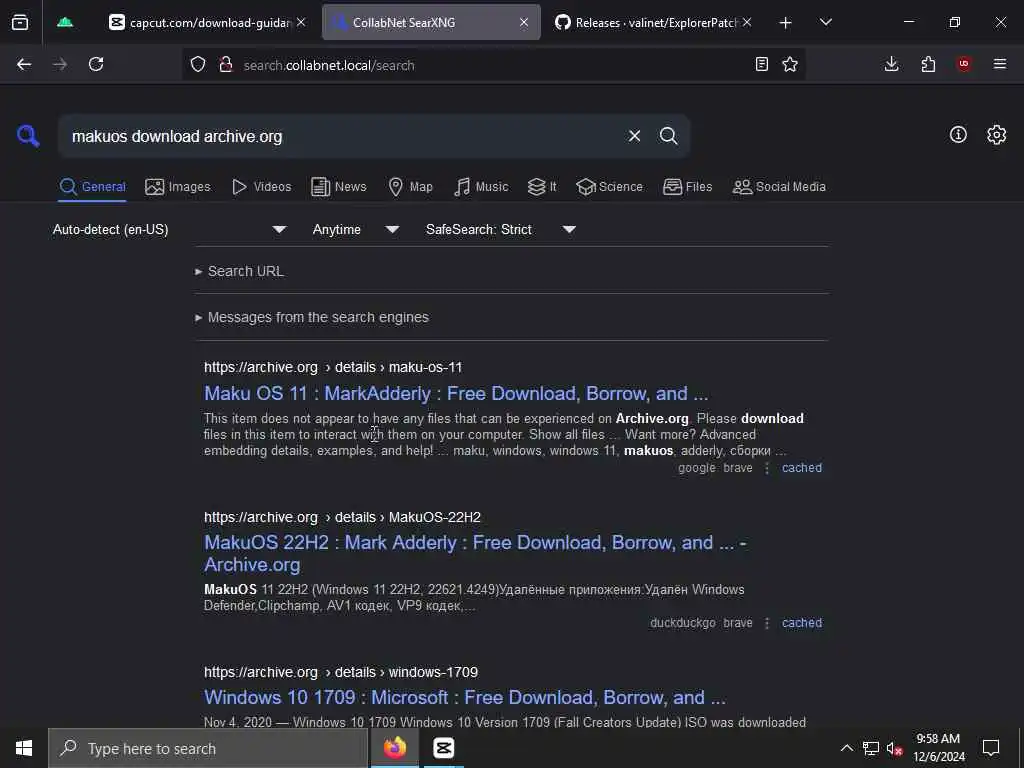1024x768 pixels.
Task: Open the taskbar clock and date
Action: coord(938,748)
